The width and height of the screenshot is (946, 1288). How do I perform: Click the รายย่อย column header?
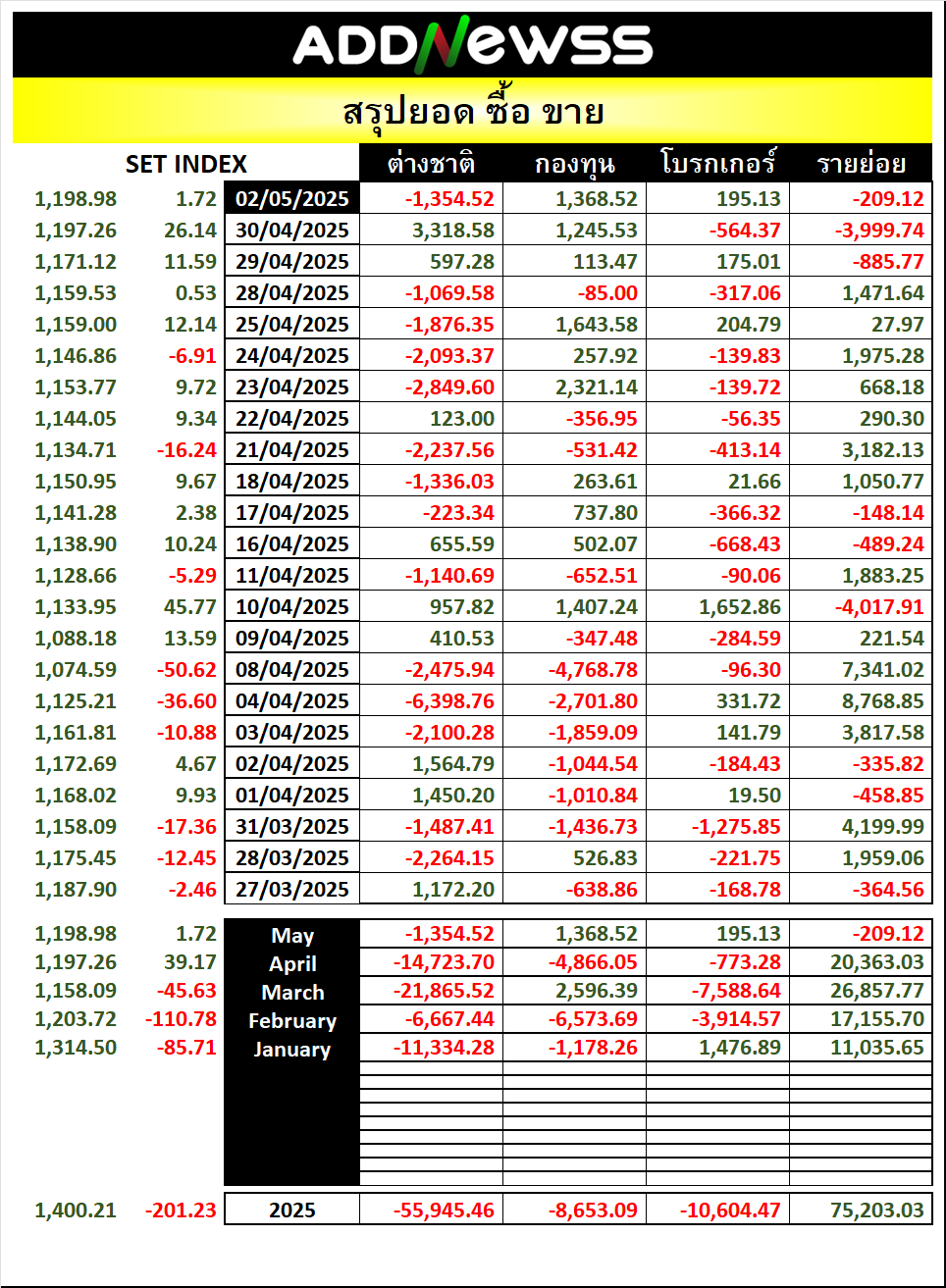tap(861, 163)
